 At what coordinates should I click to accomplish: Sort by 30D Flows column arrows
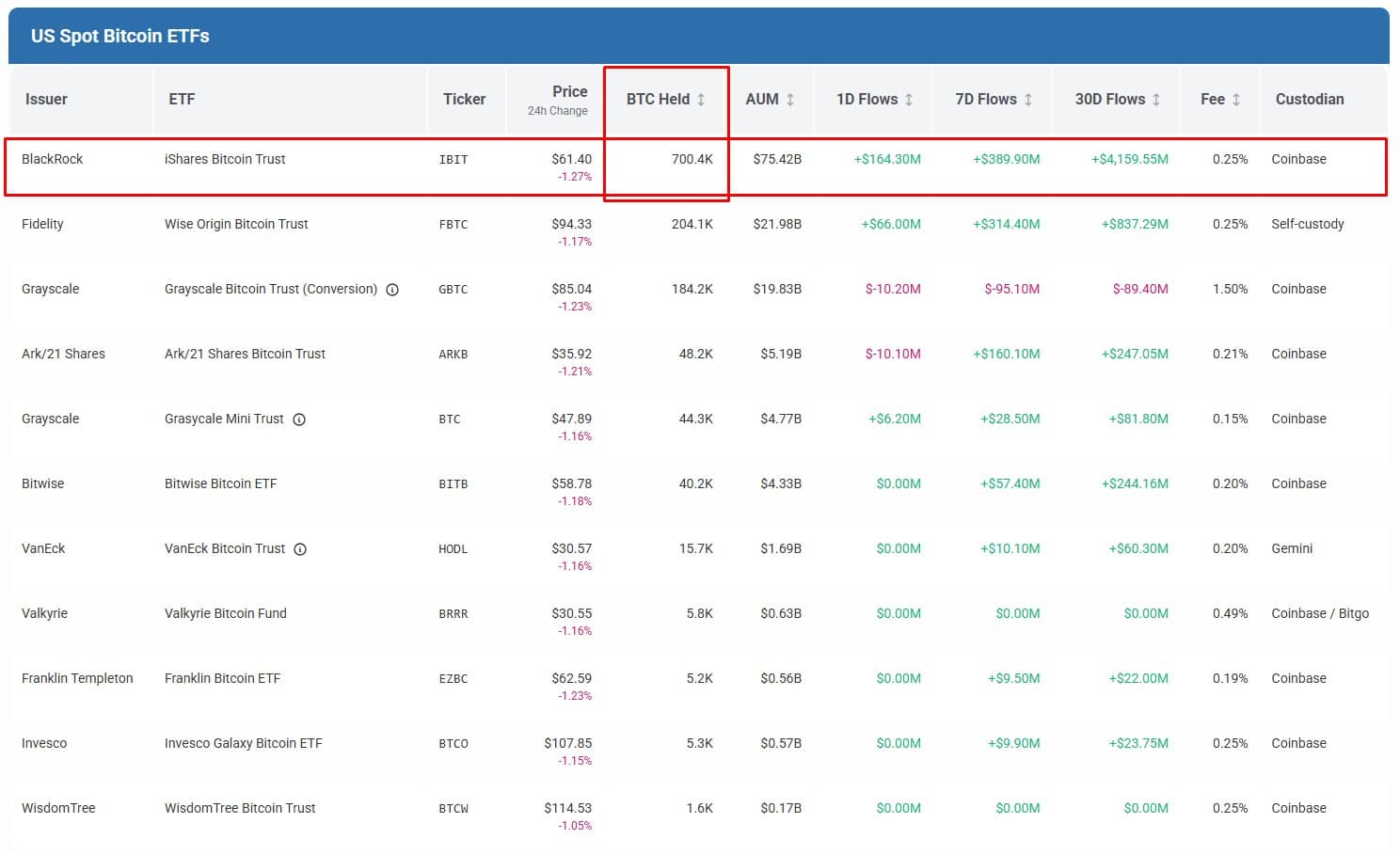[x=1156, y=100]
